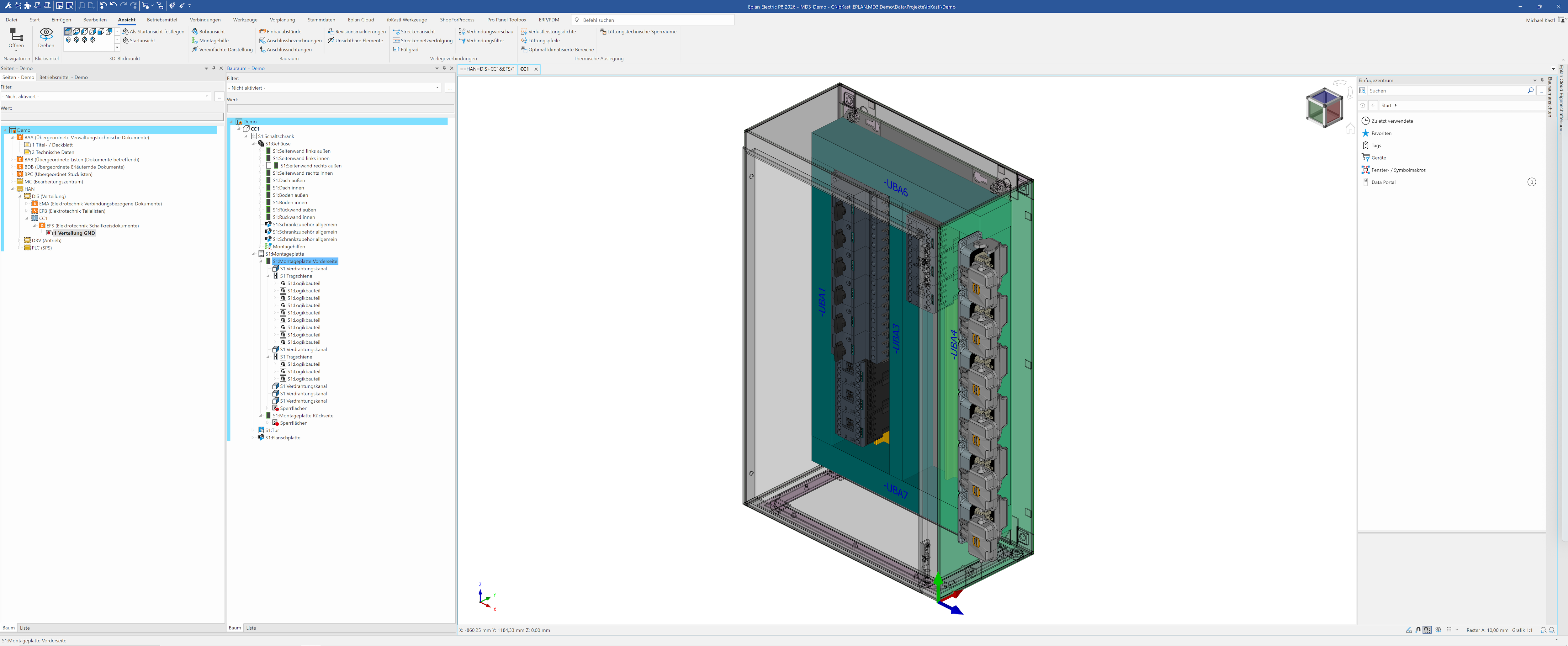1568x646 pixels.
Task: Open the Betriebsmittel ribbon tab
Action: coord(162,20)
